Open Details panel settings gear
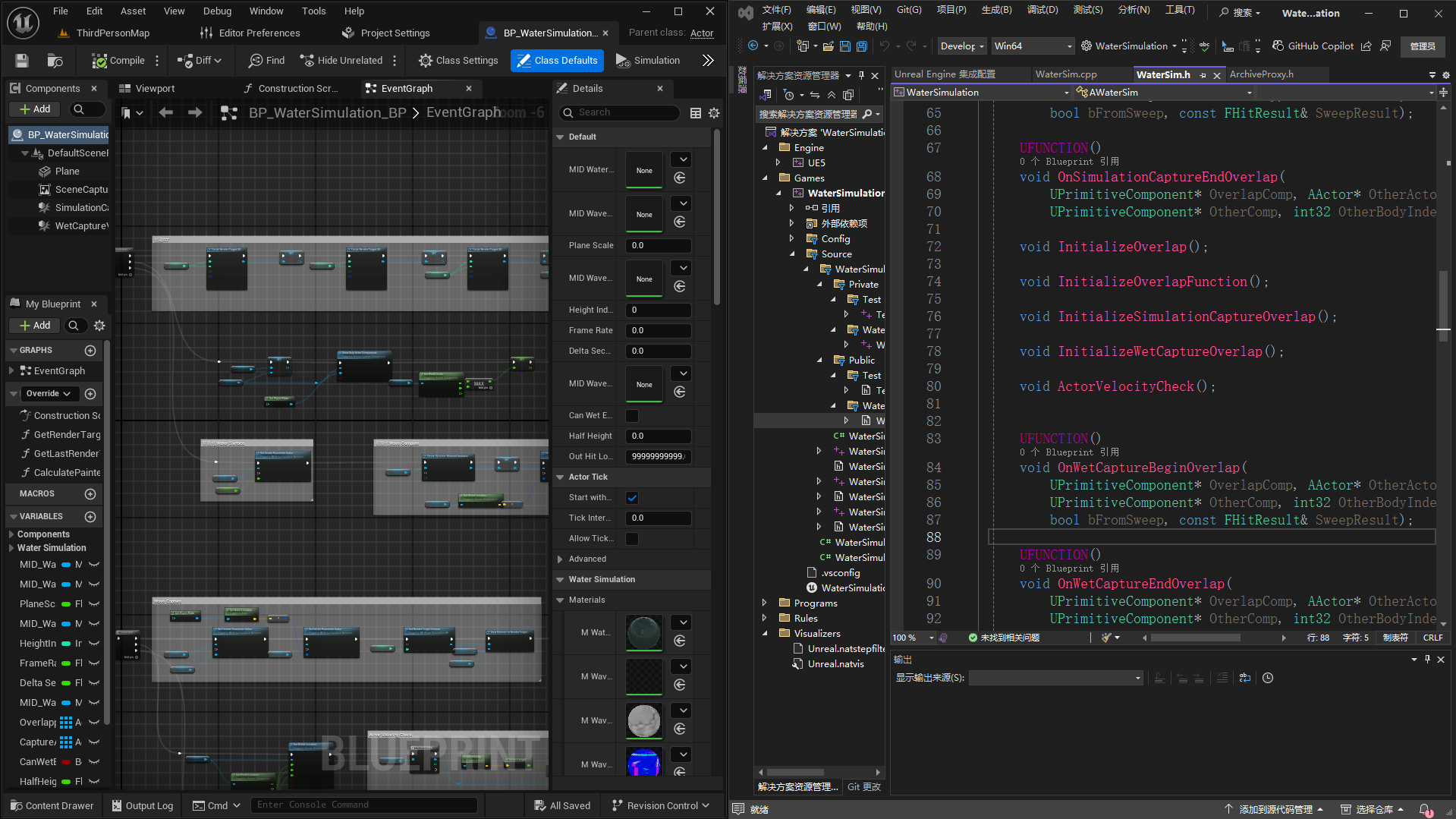This screenshot has height=819, width=1456. pyautogui.click(x=714, y=113)
